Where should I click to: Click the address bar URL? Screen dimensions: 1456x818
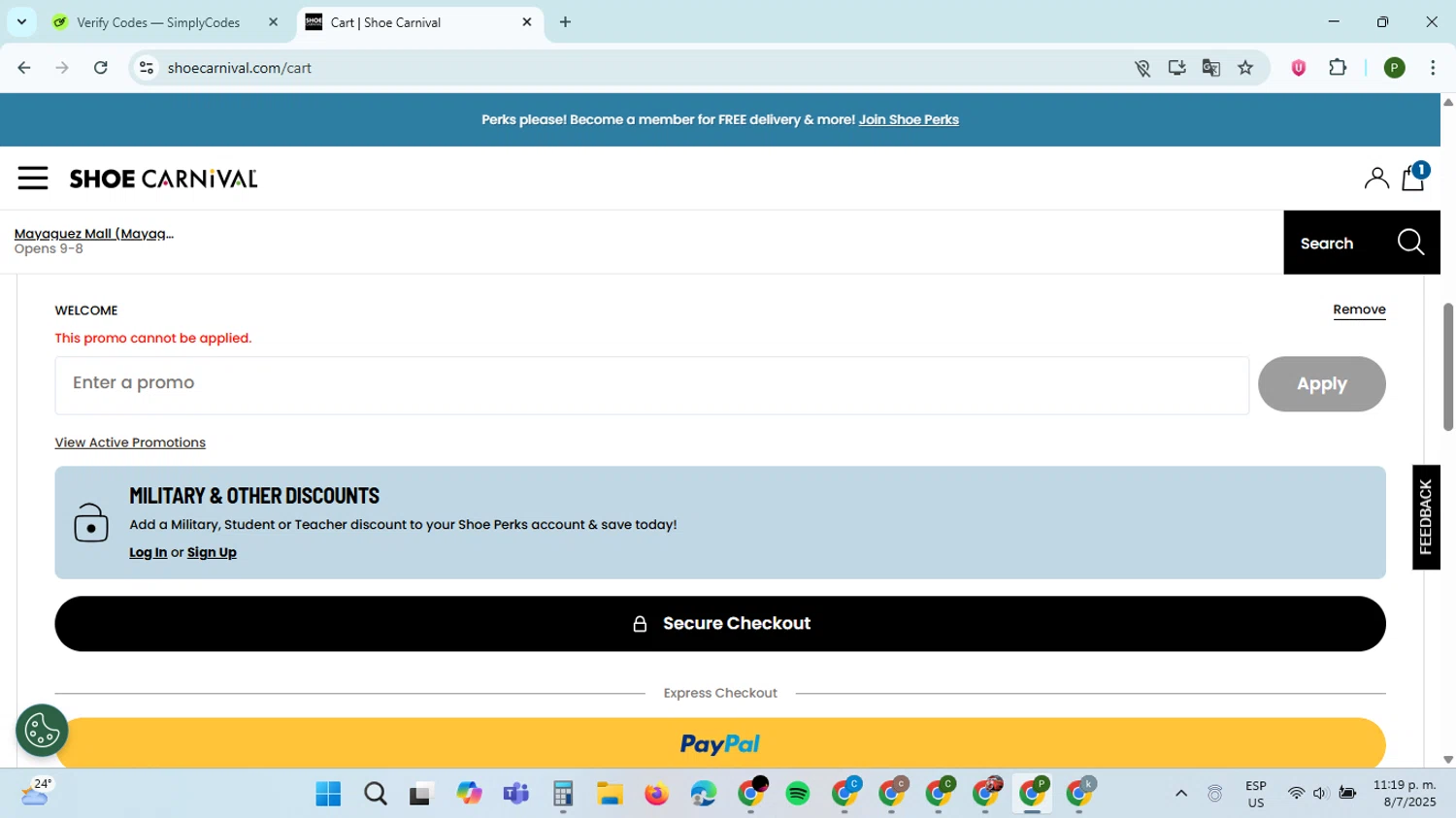(239, 68)
